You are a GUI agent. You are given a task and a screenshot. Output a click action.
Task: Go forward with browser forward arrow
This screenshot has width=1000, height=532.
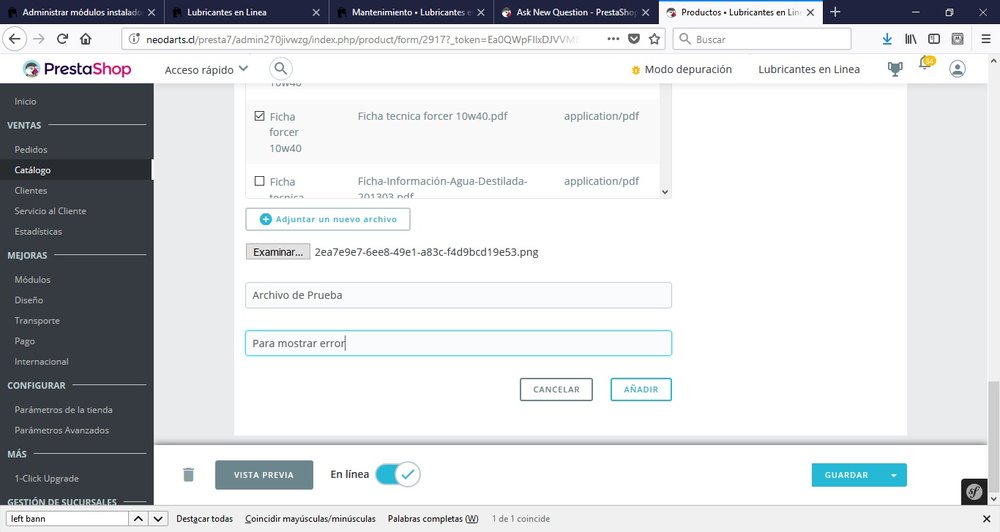pos(39,39)
